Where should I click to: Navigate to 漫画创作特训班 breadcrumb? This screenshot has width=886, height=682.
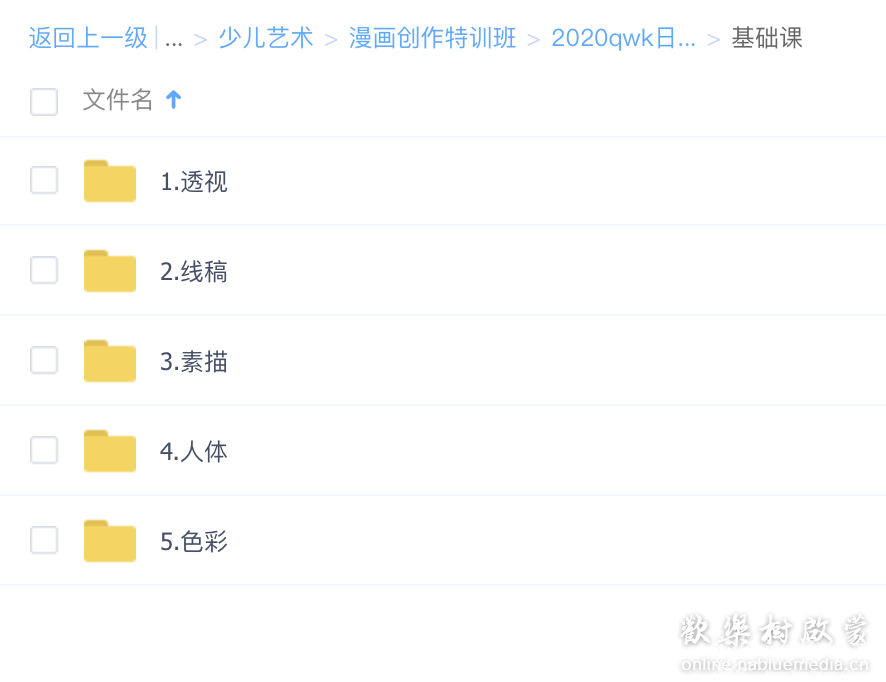432,38
